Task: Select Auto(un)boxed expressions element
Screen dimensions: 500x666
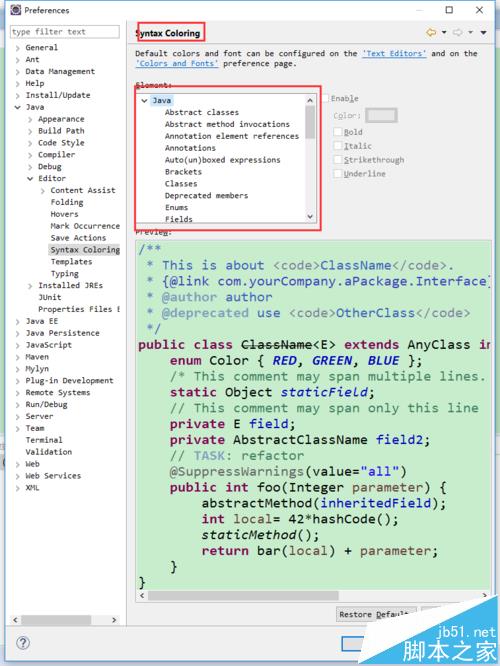Action: (223, 160)
